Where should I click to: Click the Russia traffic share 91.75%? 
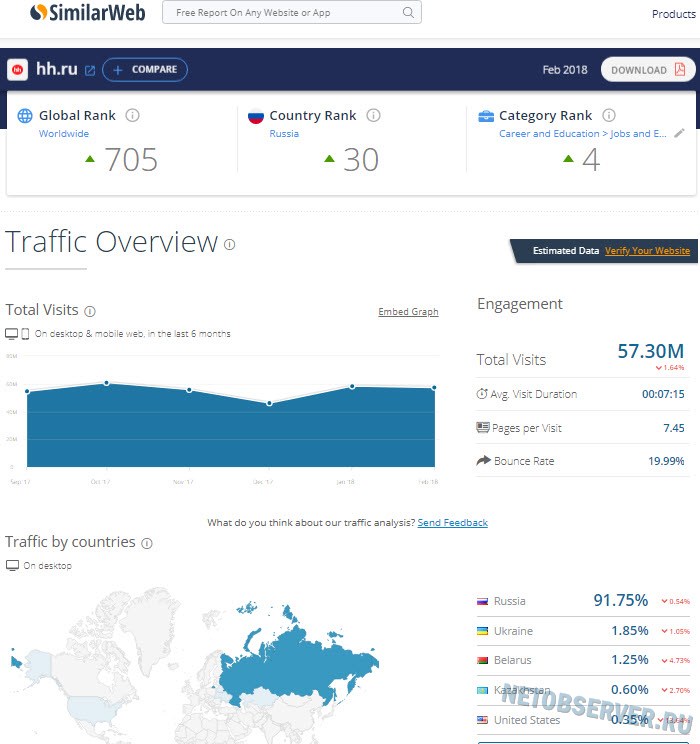(x=621, y=600)
